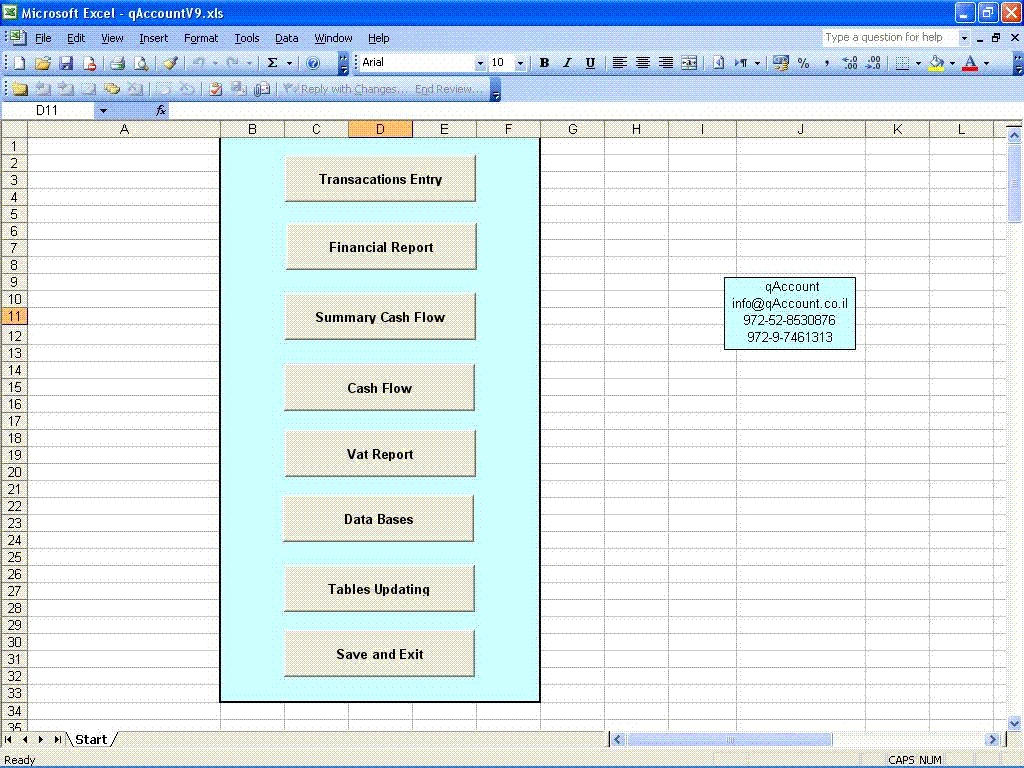Print the worksheet
Screen dimensions: 1024x768
pos(118,63)
